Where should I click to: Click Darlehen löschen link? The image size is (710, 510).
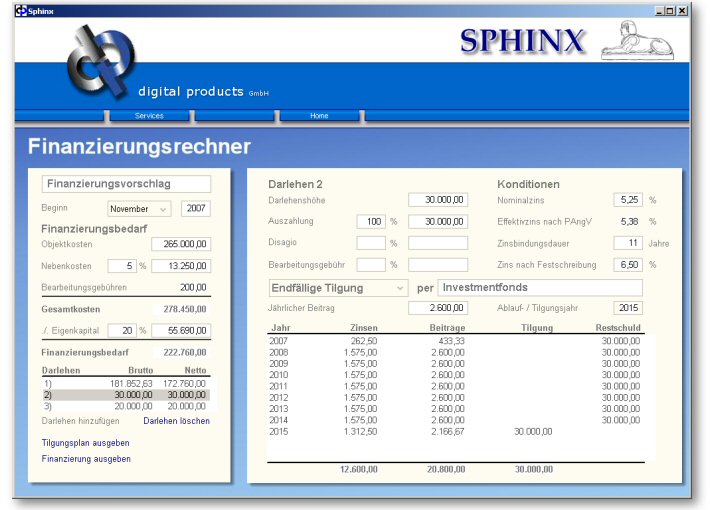click(177, 421)
